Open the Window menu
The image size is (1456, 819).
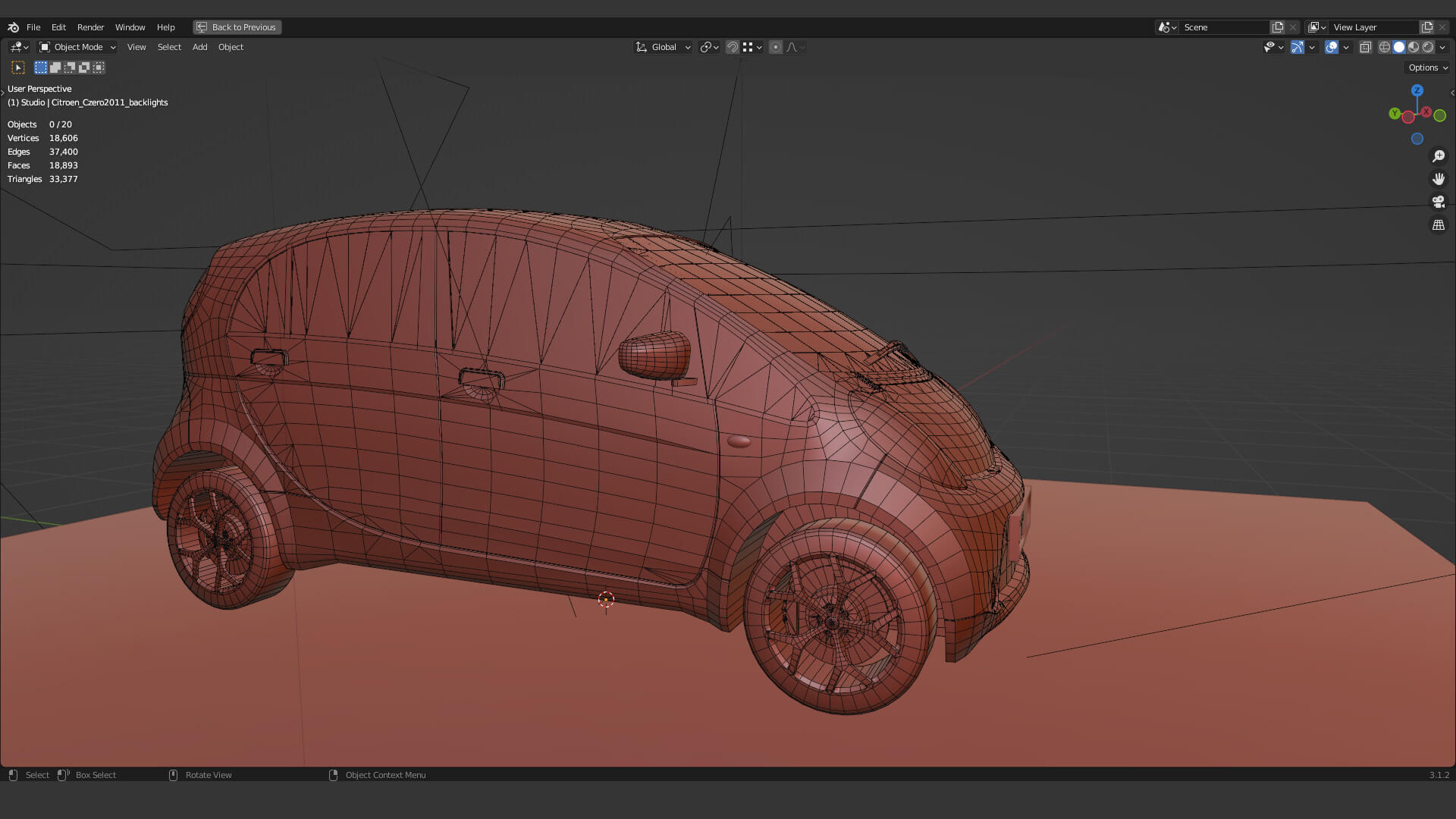[130, 27]
